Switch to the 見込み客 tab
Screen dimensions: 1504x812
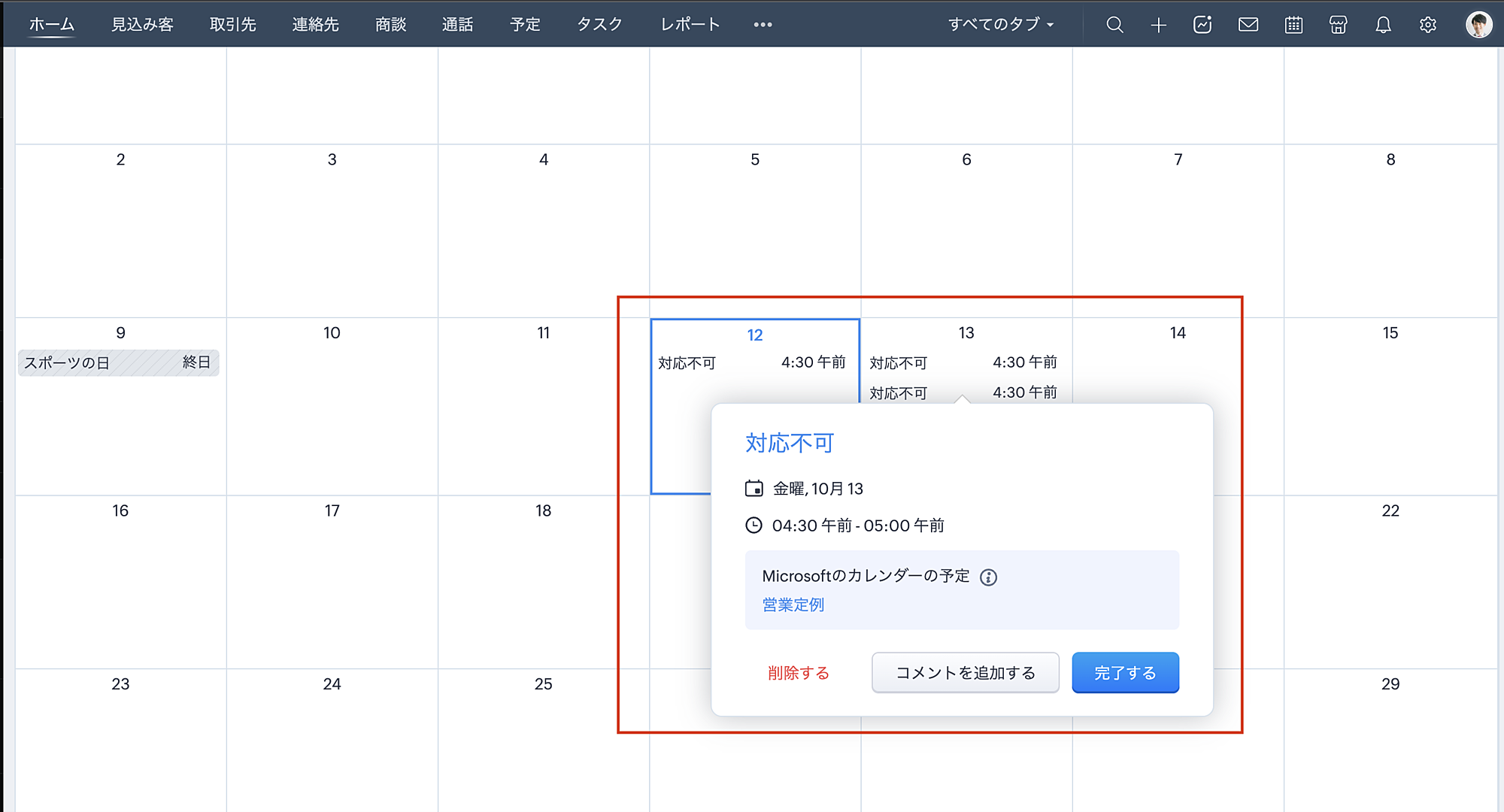click(142, 25)
